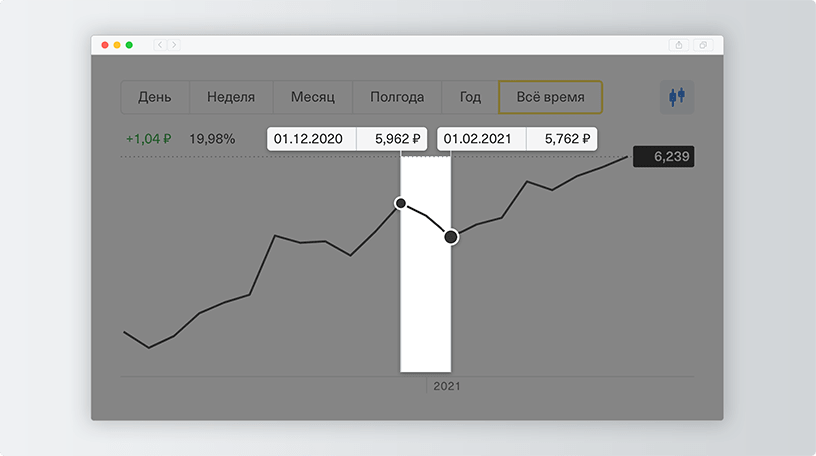Click the tabs overview icon

(703, 45)
